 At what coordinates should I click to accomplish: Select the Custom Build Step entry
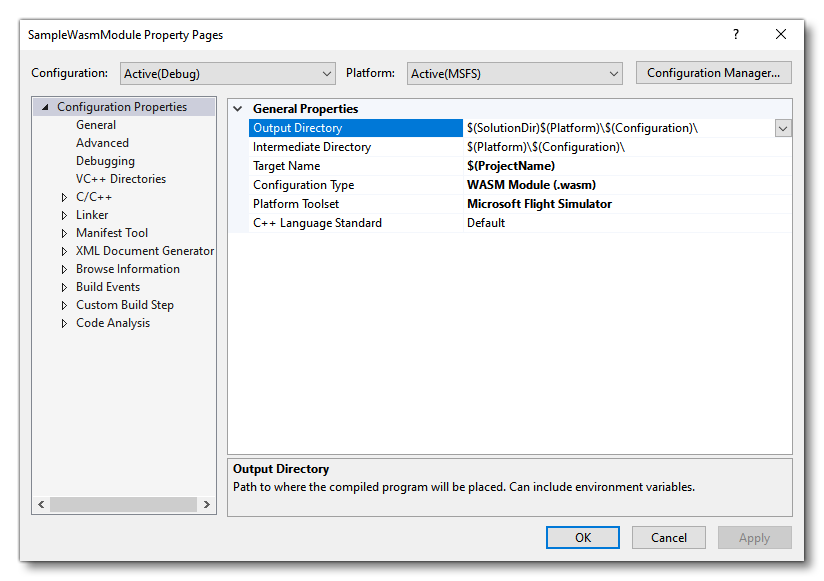coord(125,305)
